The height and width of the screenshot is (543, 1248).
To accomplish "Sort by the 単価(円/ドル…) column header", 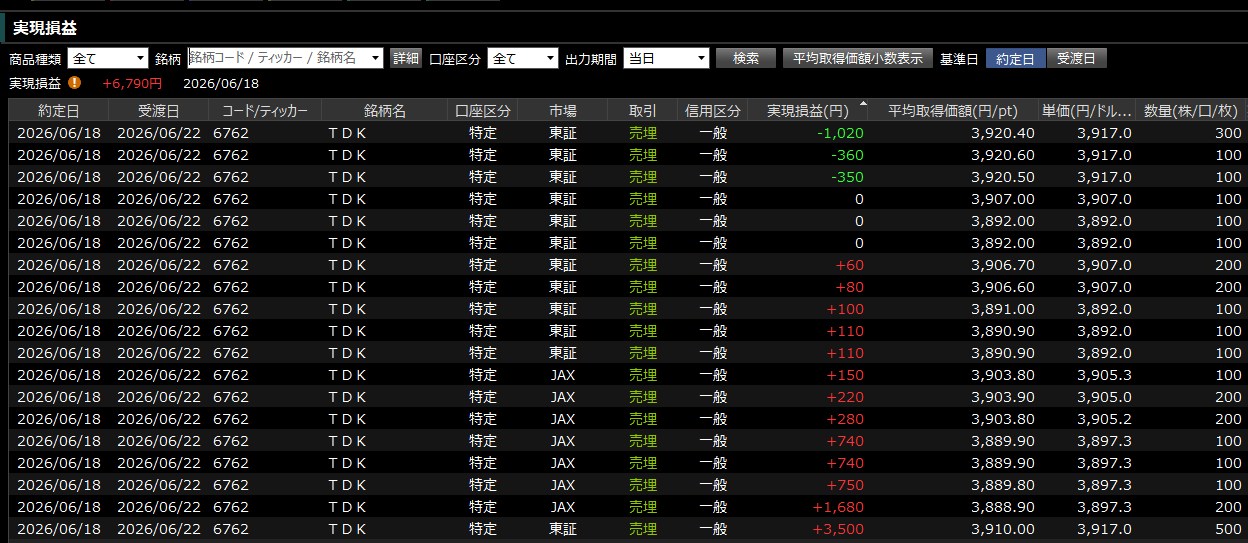I will (1087, 110).
